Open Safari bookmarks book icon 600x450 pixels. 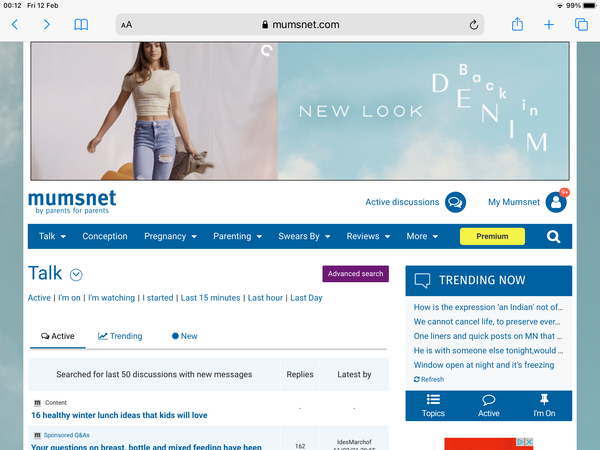click(x=81, y=24)
